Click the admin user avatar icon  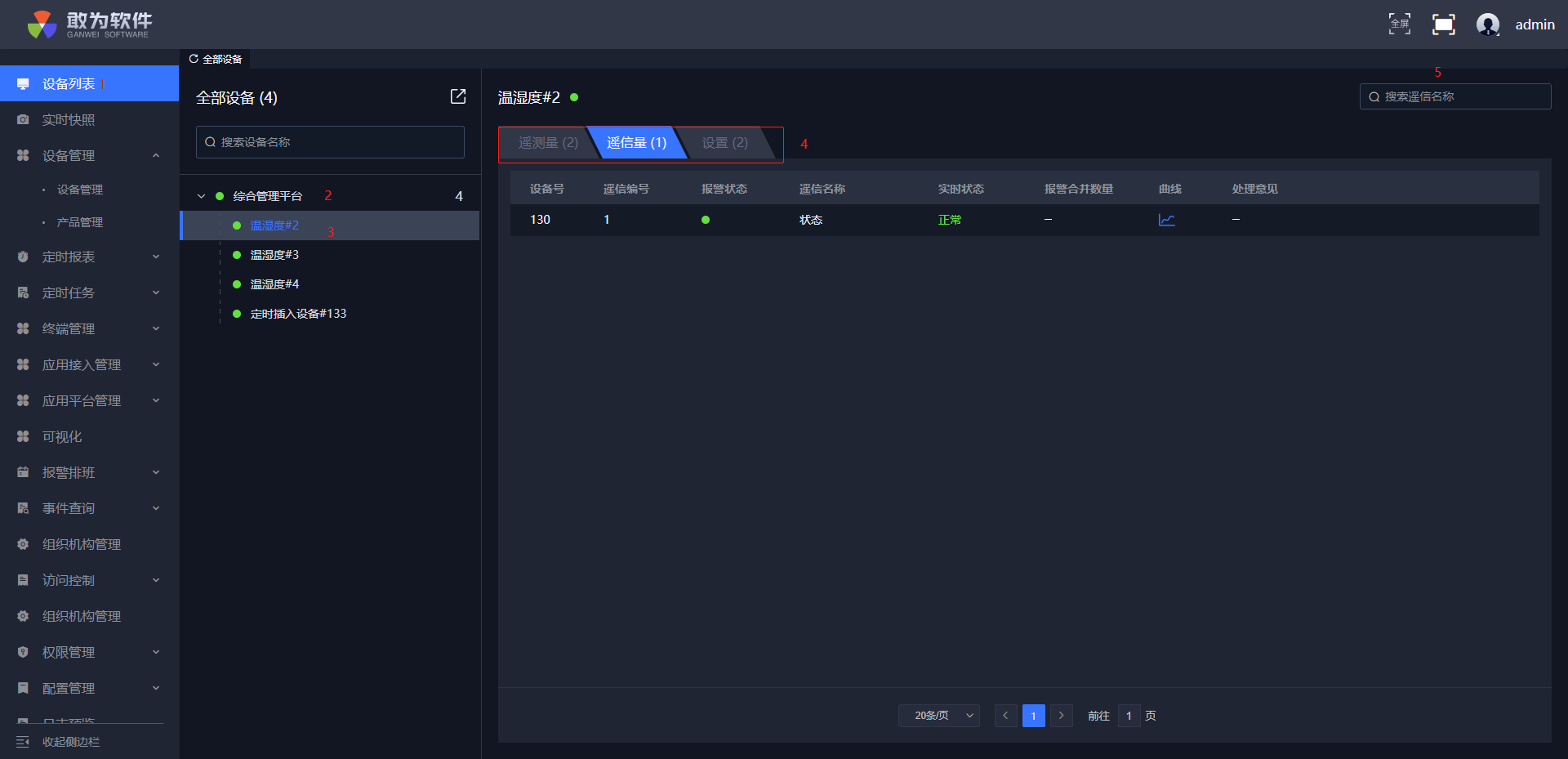1487,25
